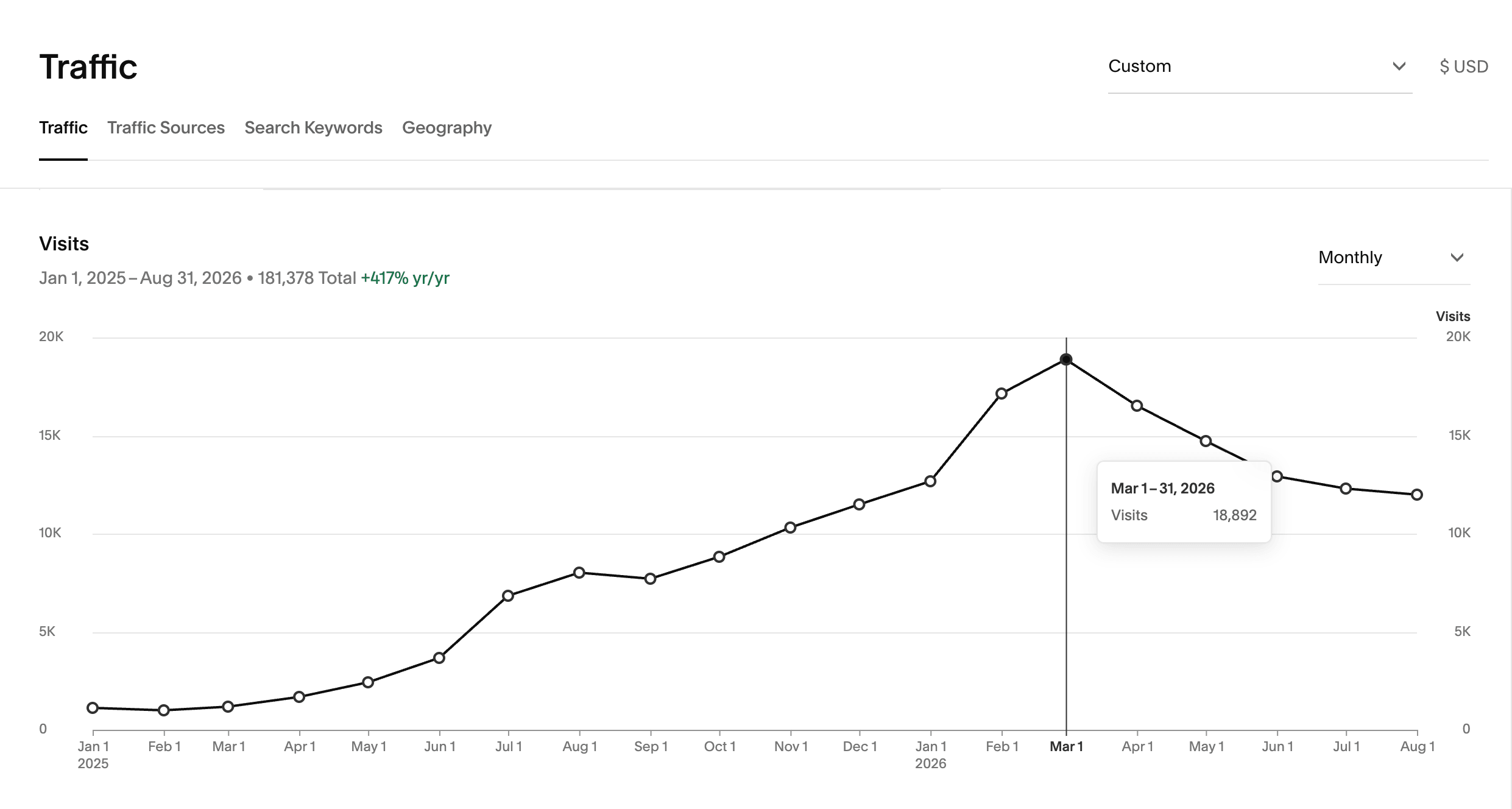Click the Jan 2026 data point

pyautogui.click(x=930, y=481)
